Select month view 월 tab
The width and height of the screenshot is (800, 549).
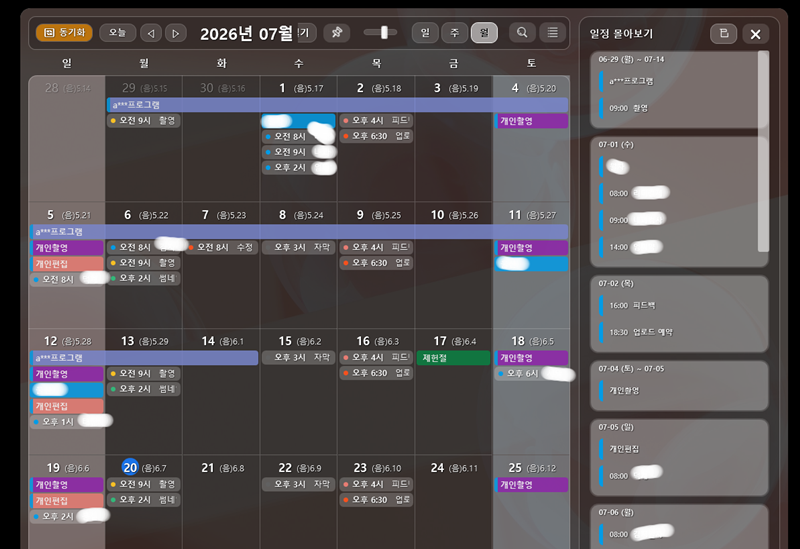[x=484, y=33]
